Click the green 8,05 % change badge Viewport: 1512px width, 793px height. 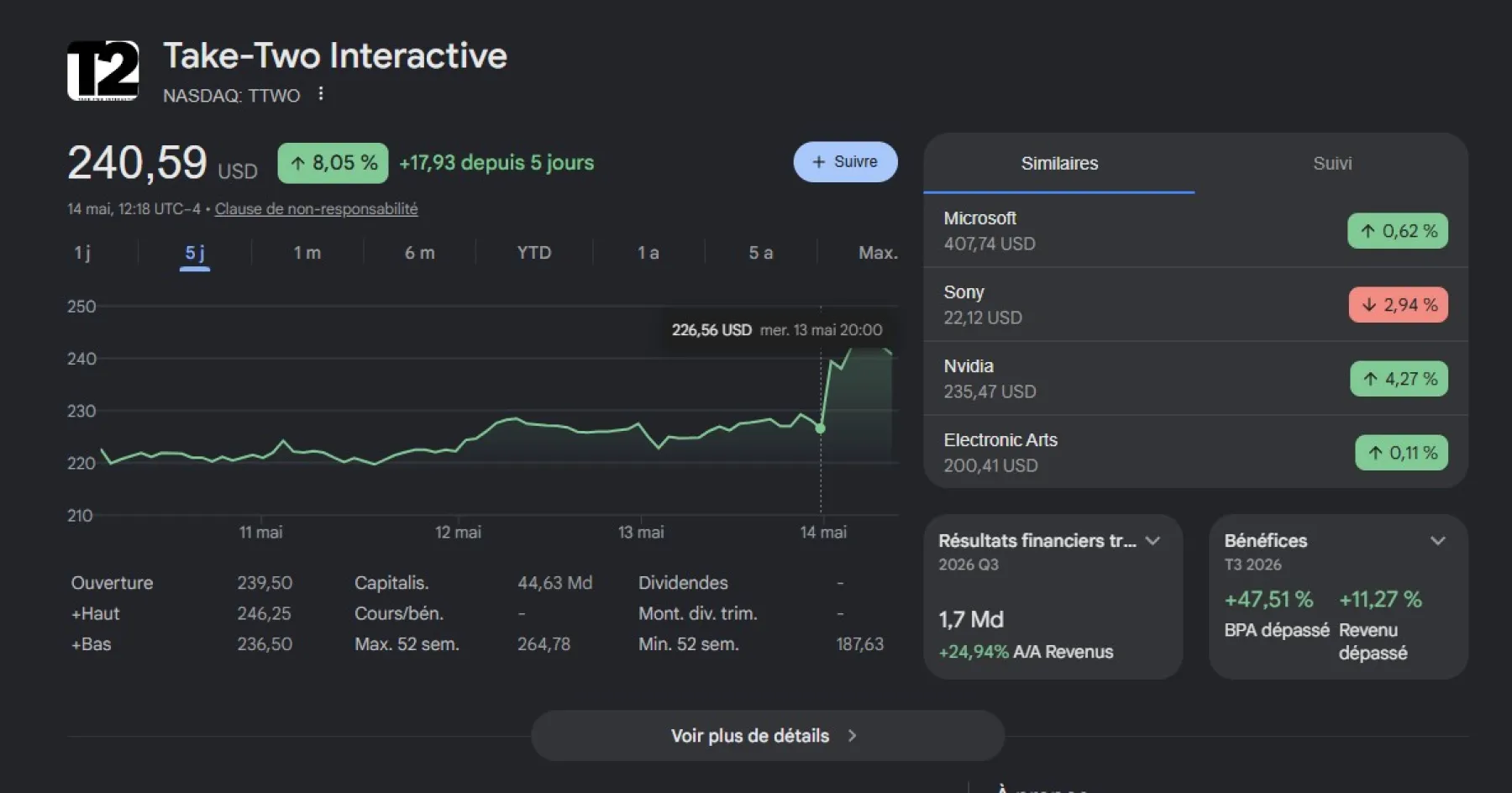[x=333, y=163]
